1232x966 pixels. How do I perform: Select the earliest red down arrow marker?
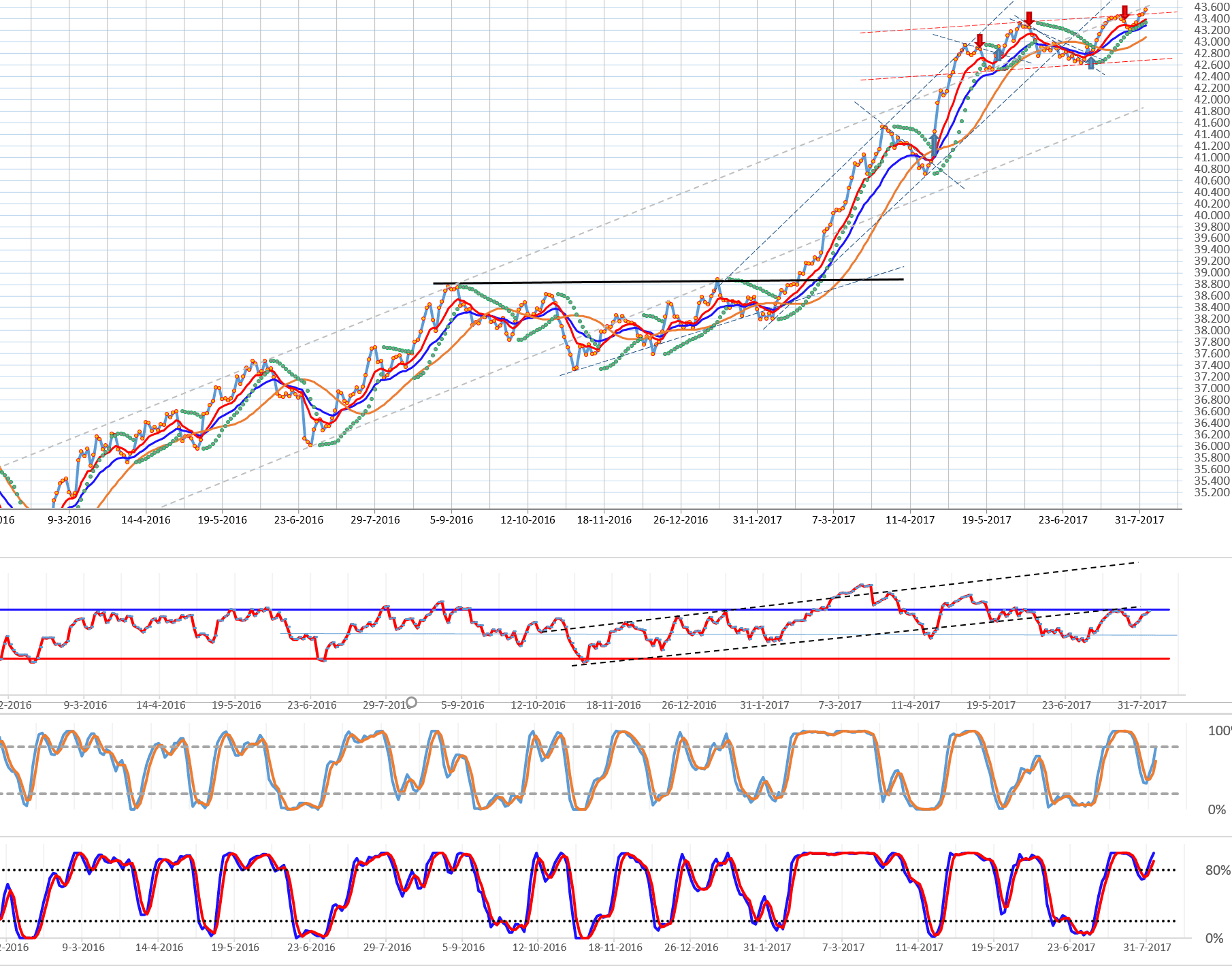979,41
